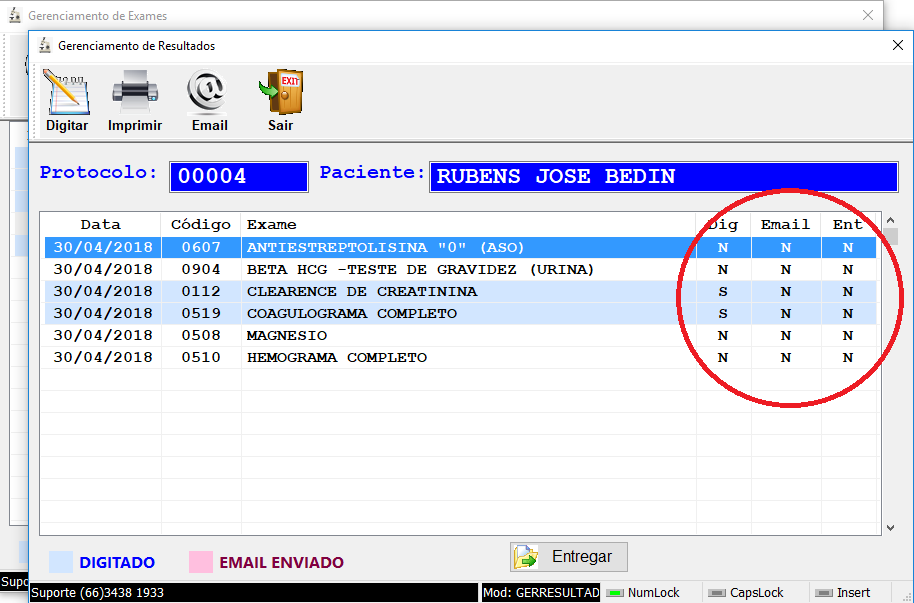Click the Email column header
Viewport: 914px width, 603px height.
click(786, 225)
